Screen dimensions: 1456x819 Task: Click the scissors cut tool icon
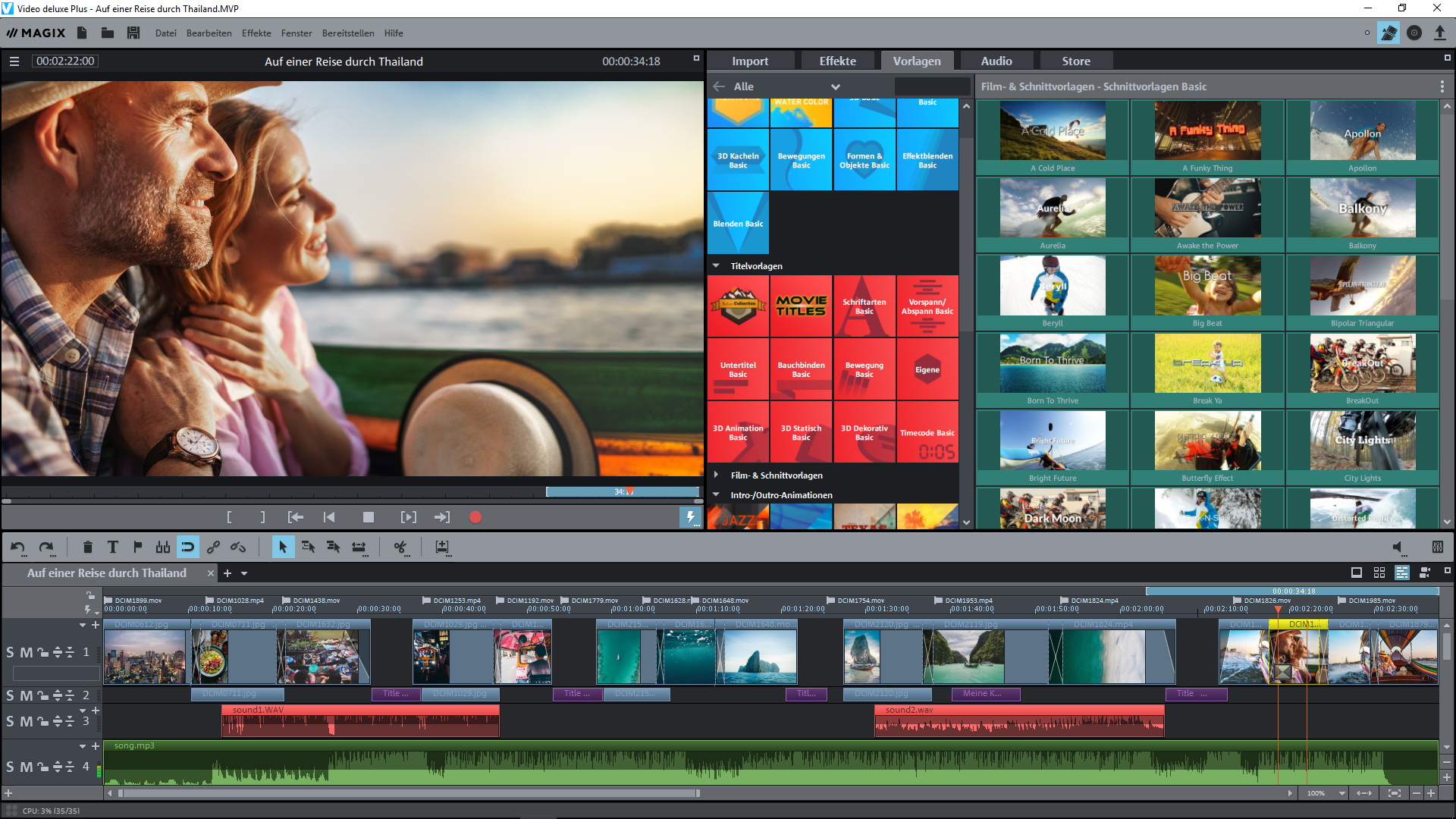(x=400, y=547)
